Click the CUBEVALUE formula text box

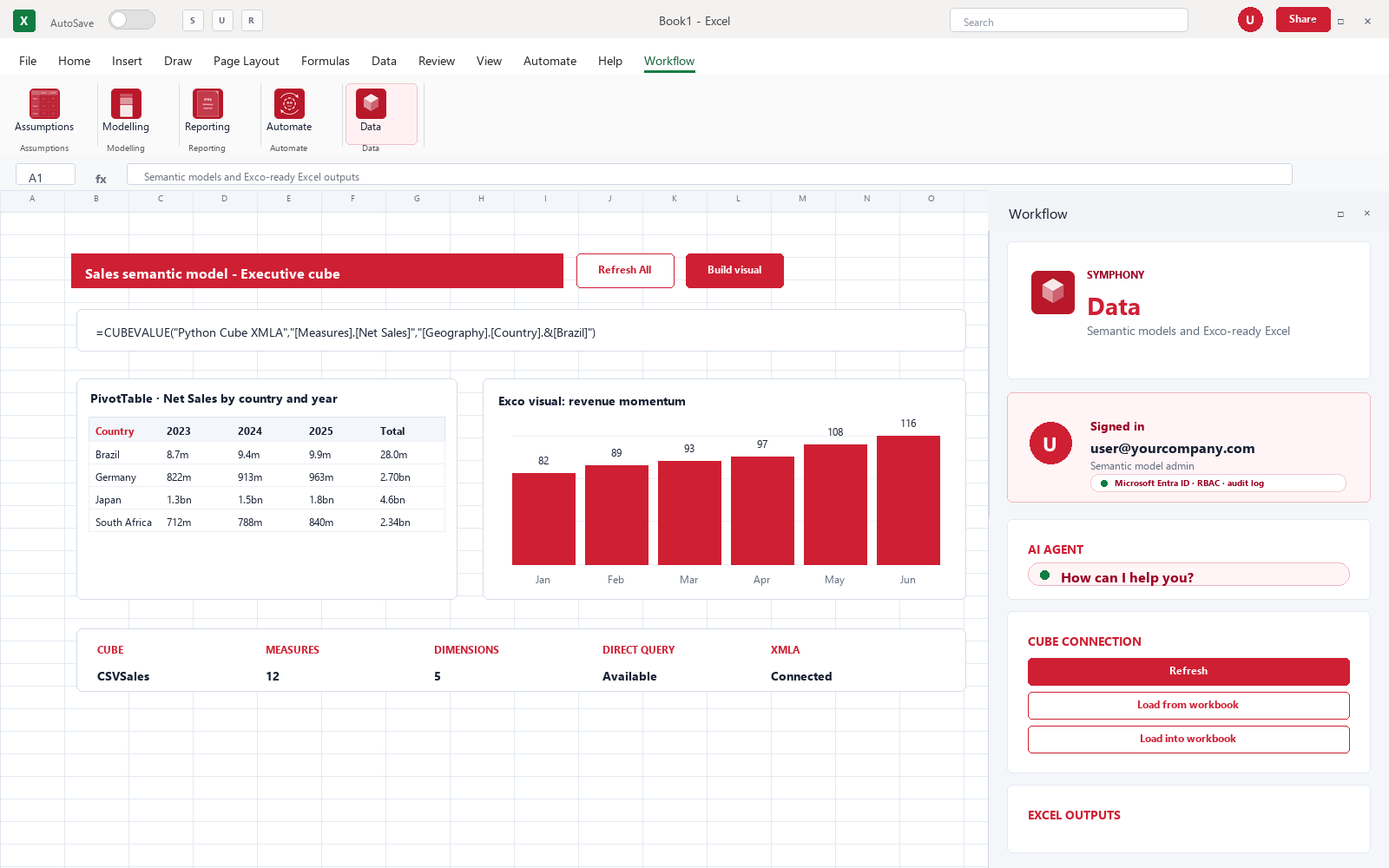(x=521, y=331)
